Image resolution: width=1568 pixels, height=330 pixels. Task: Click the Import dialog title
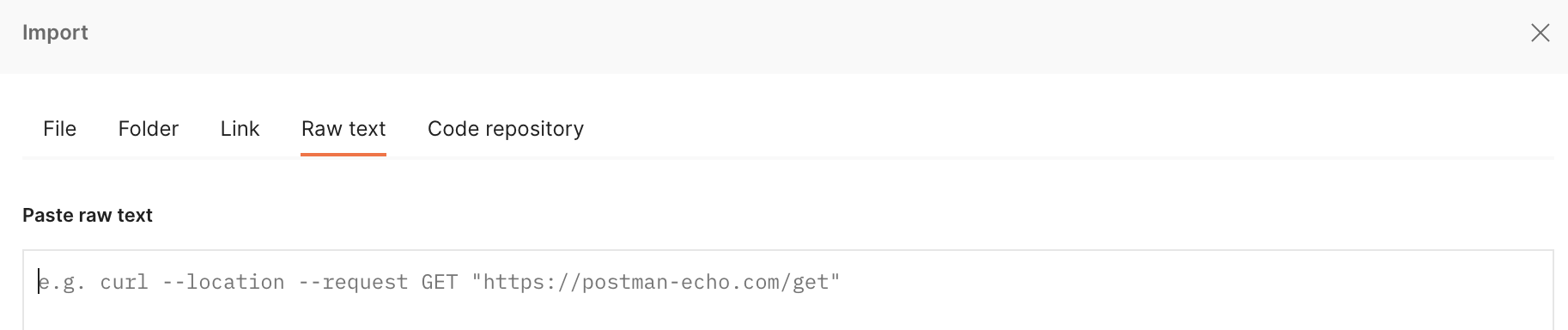pos(55,33)
